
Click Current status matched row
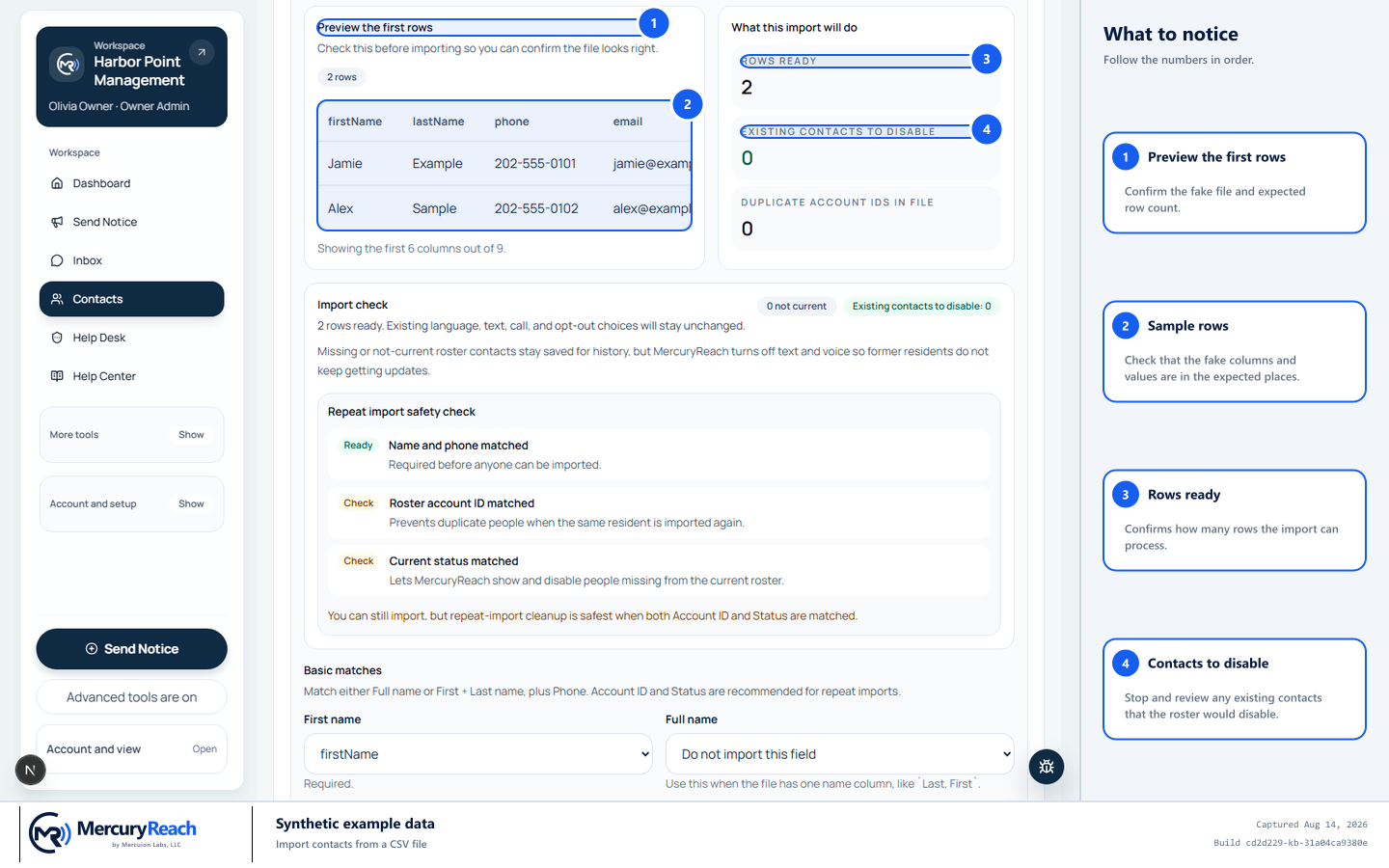pos(659,571)
